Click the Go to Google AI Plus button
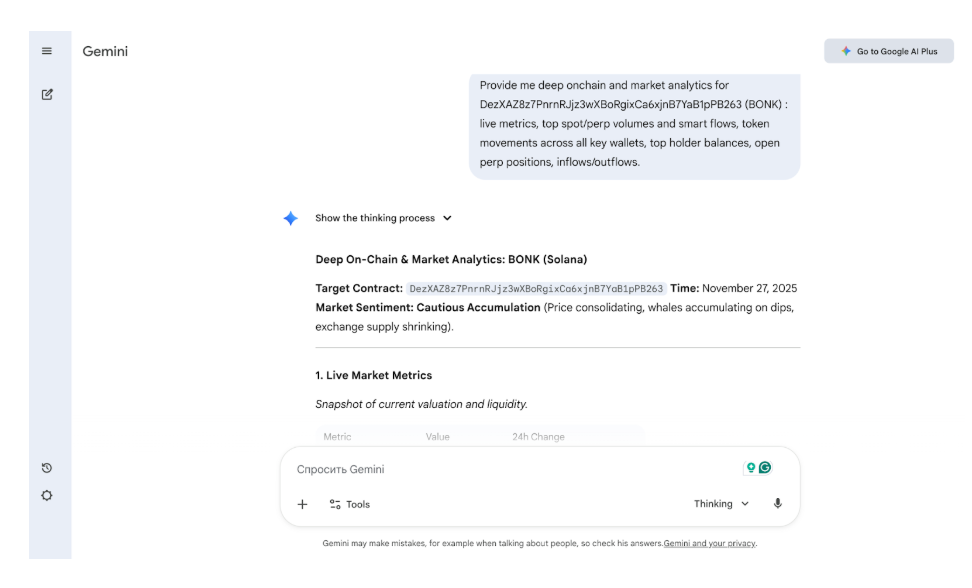This screenshot has width=972, height=588. click(x=889, y=51)
